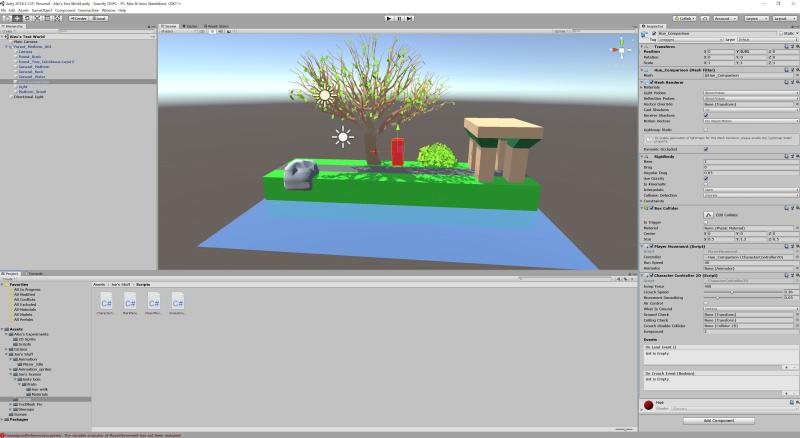Open the Cast Shadows dropdown

750,108
